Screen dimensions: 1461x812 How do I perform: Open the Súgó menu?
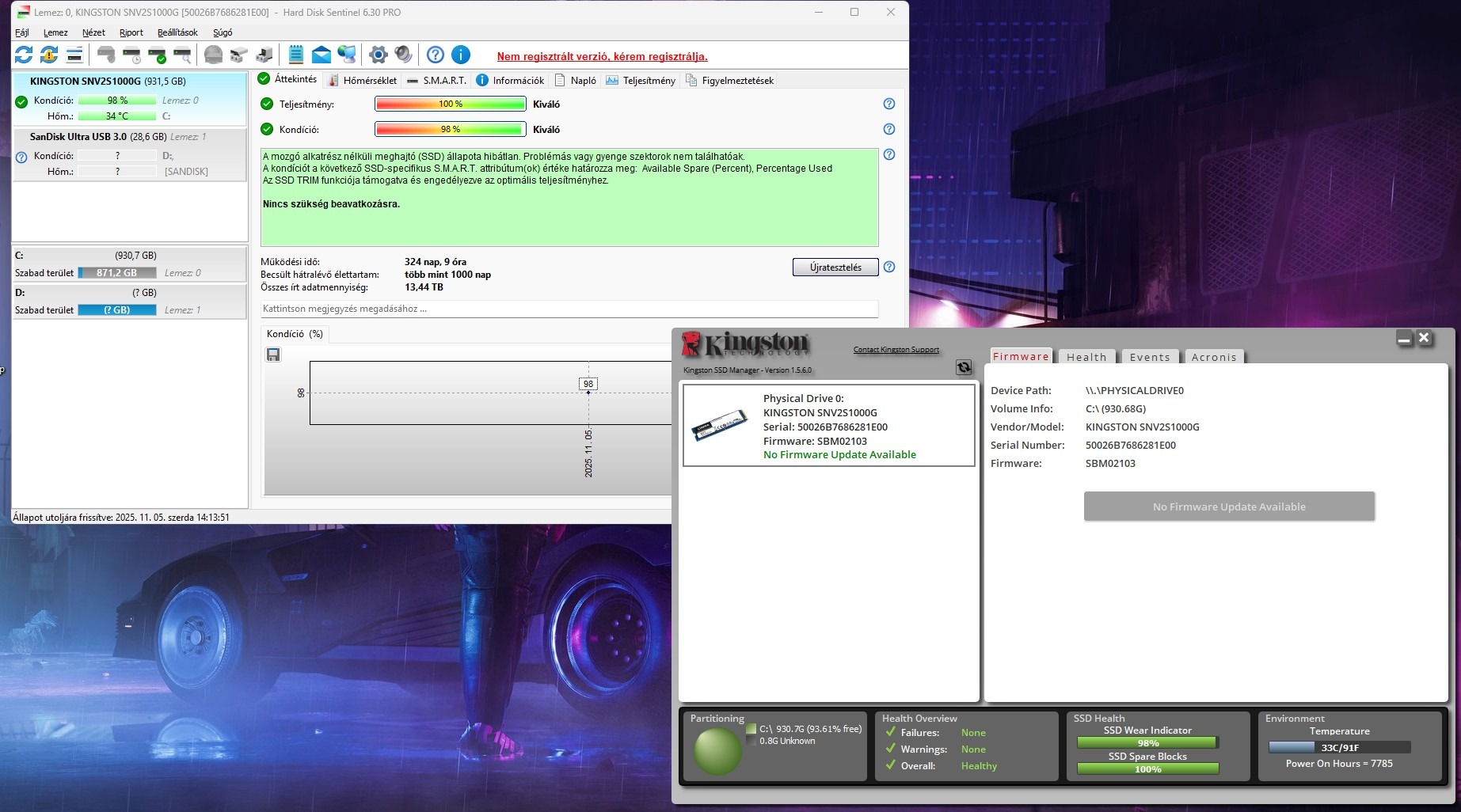pyautogui.click(x=223, y=32)
